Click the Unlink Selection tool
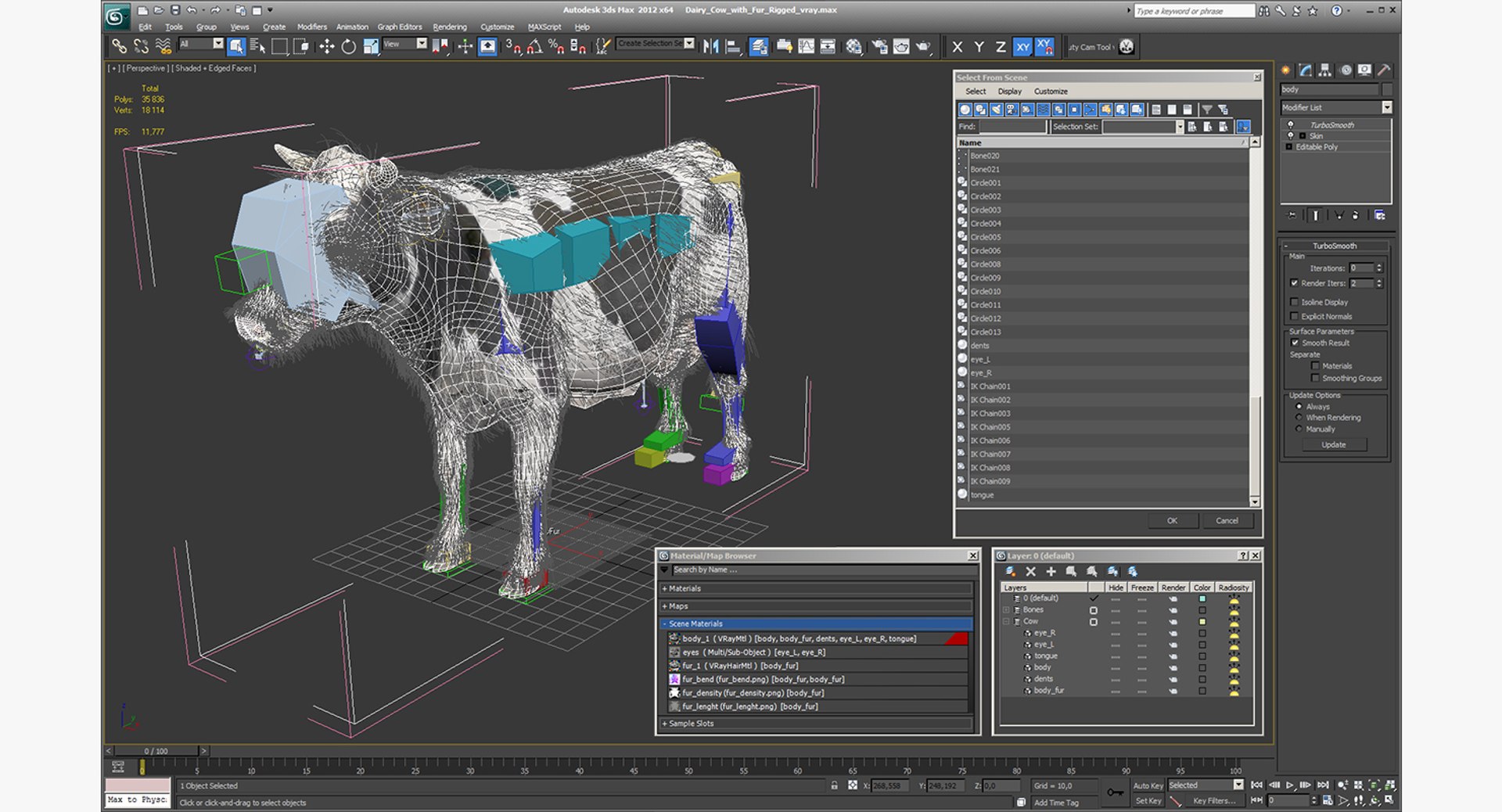The height and width of the screenshot is (812, 1502). click(141, 46)
